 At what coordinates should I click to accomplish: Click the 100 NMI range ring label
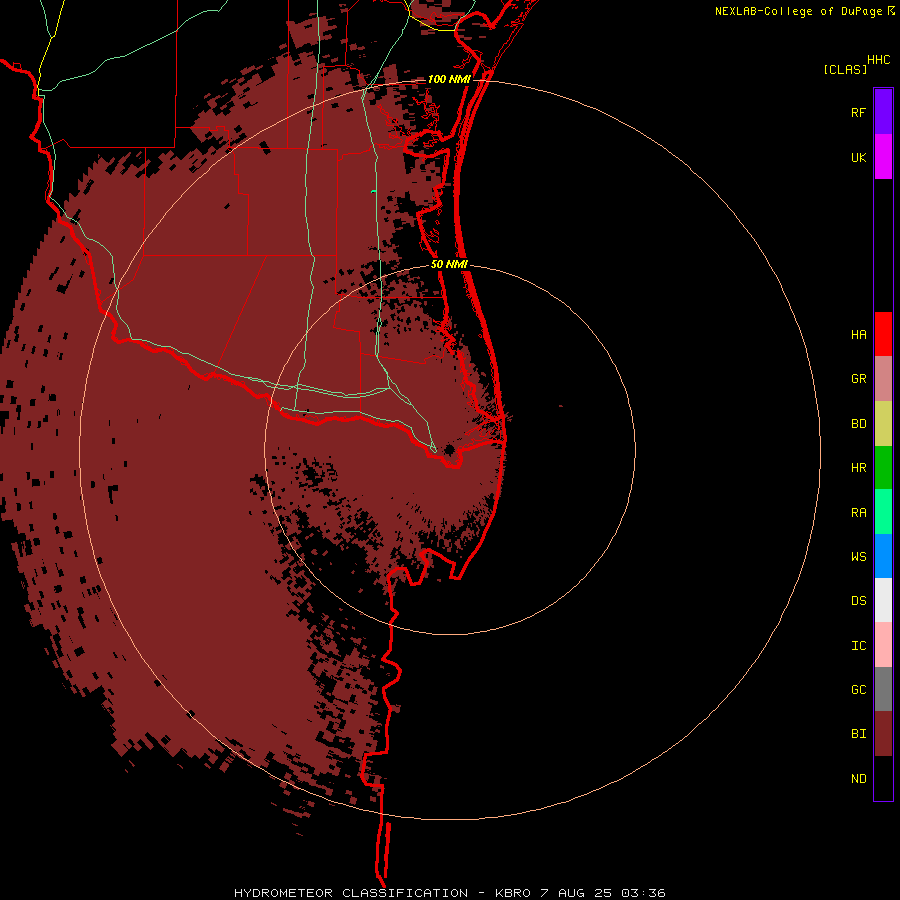(x=449, y=79)
